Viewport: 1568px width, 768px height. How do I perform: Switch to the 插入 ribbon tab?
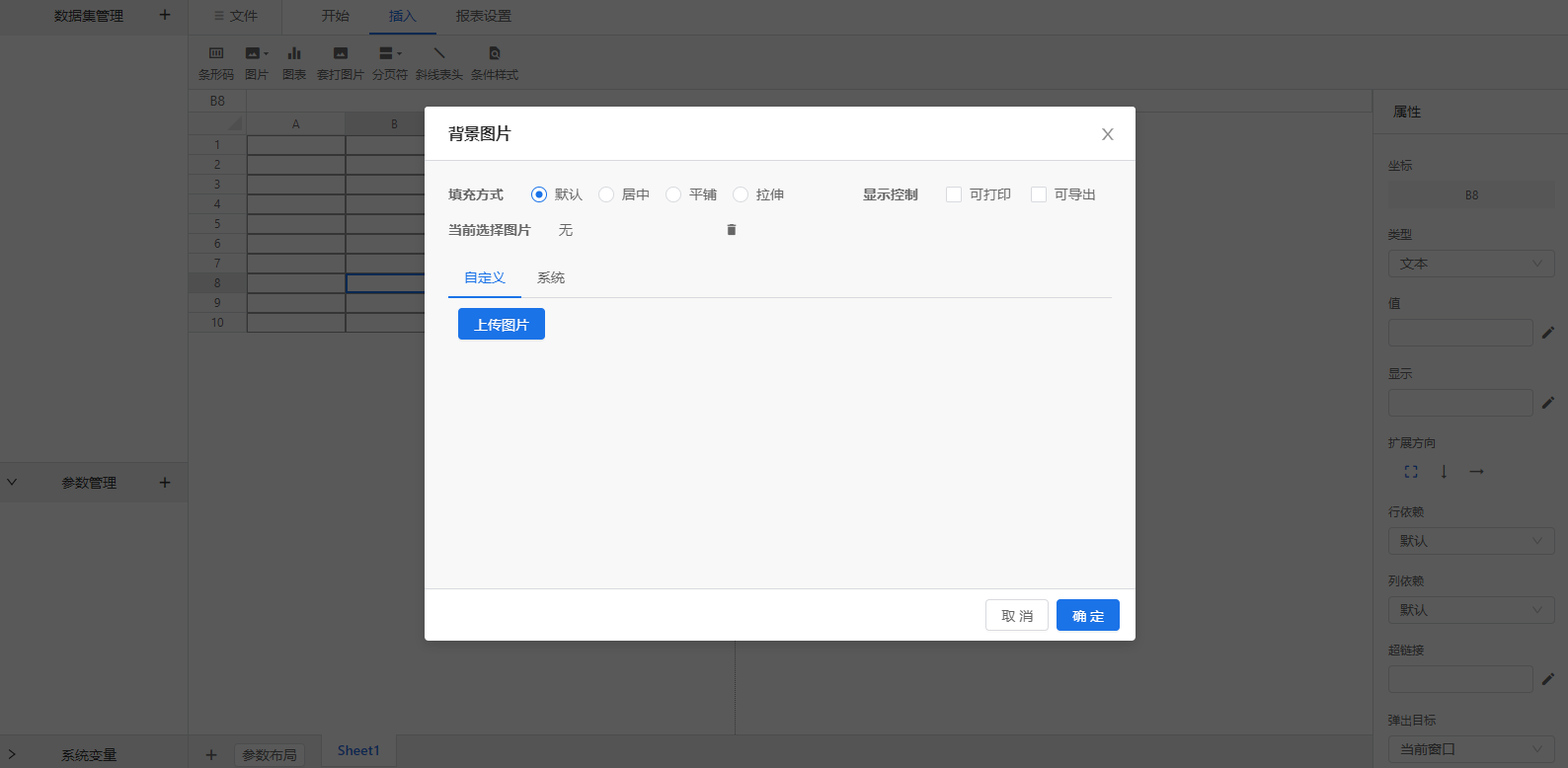(403, 16)
